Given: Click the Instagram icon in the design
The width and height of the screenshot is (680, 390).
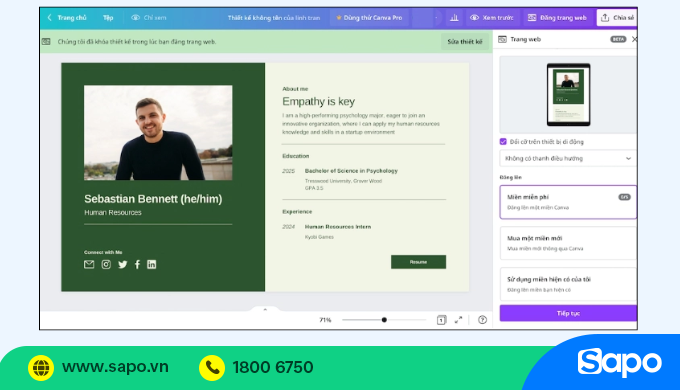Looking at the screenshot, I should [106, 265].
